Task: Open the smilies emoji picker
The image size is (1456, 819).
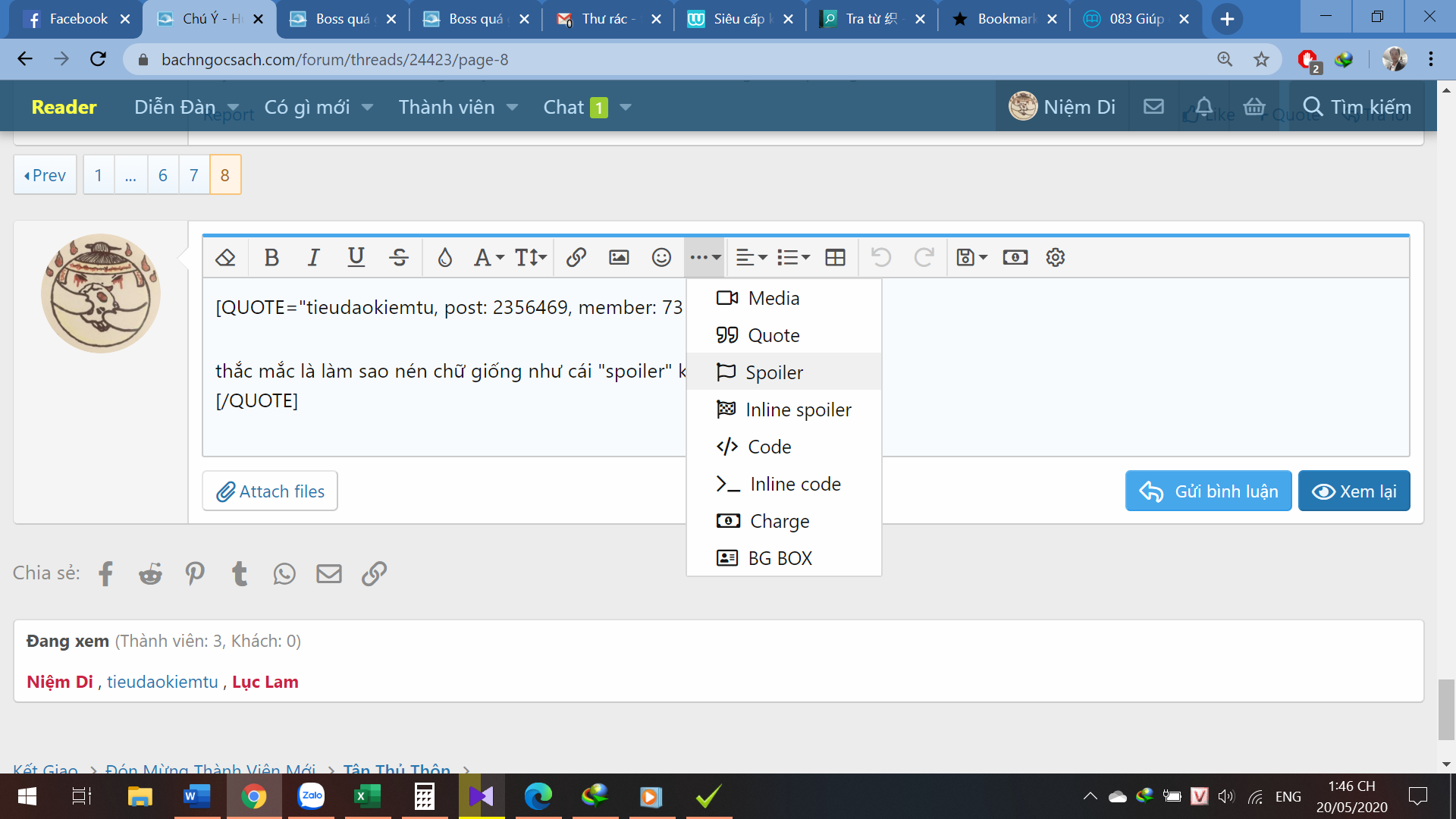Action: coord(661,258)
